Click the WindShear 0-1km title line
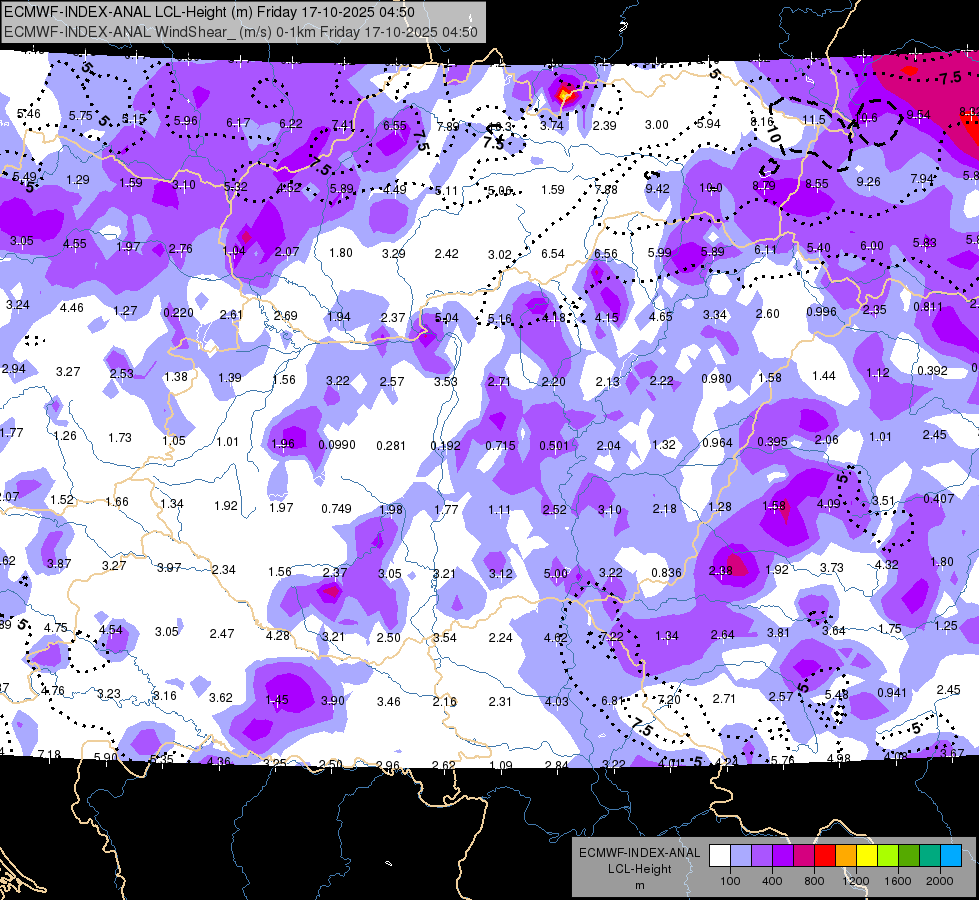 point(241,32)
